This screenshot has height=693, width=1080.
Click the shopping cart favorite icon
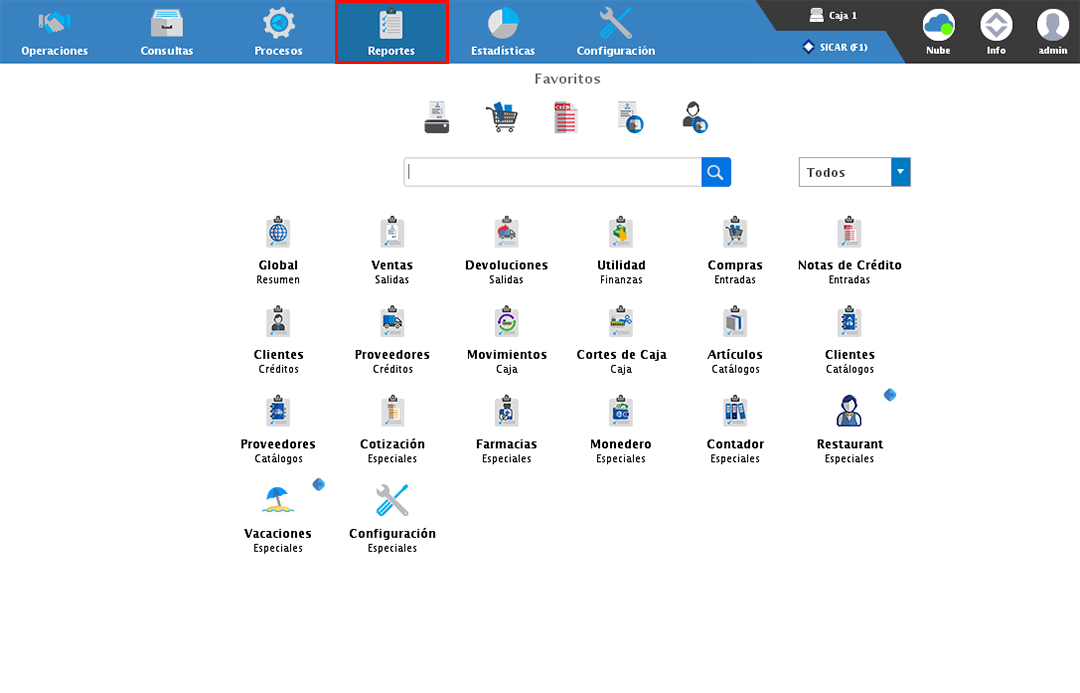point(501,117)
